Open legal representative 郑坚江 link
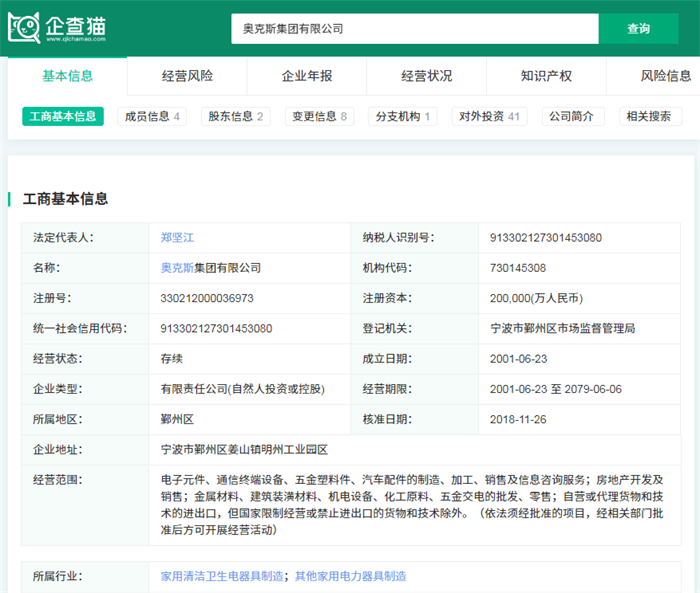 177,238
